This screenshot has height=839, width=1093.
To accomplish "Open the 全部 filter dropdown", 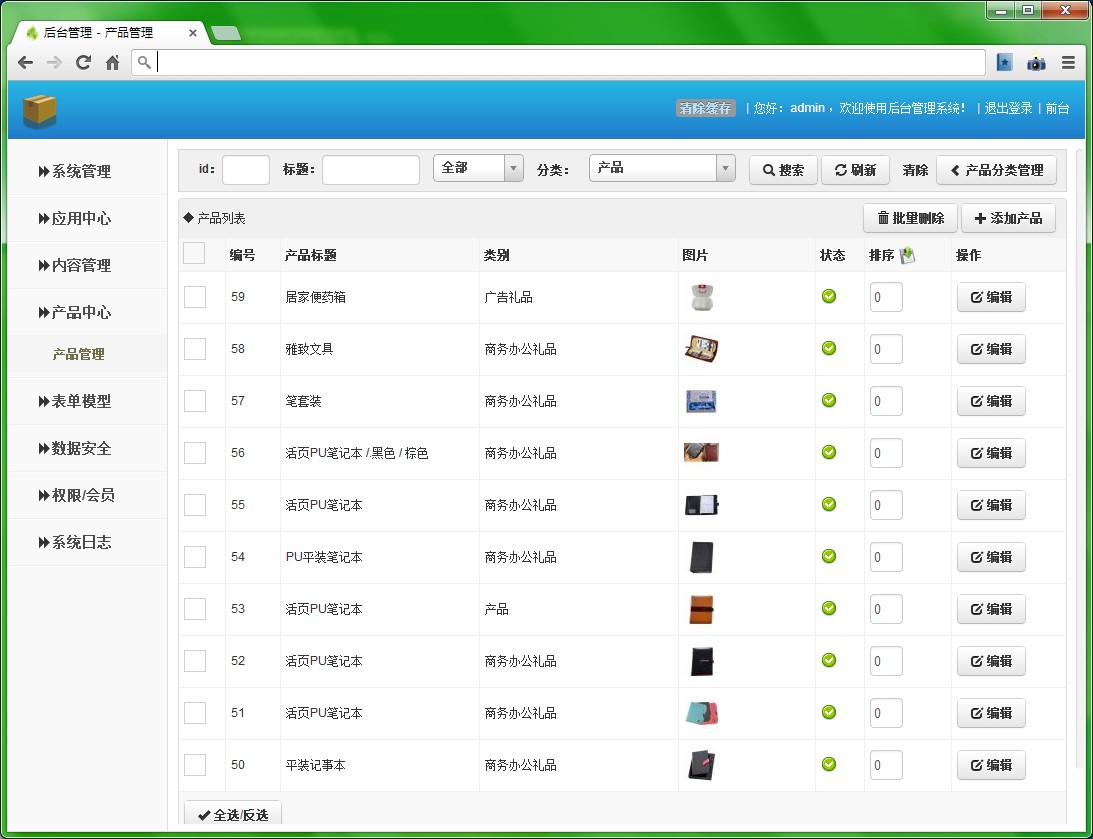I will pyautogui.click(x=478, y=168).
